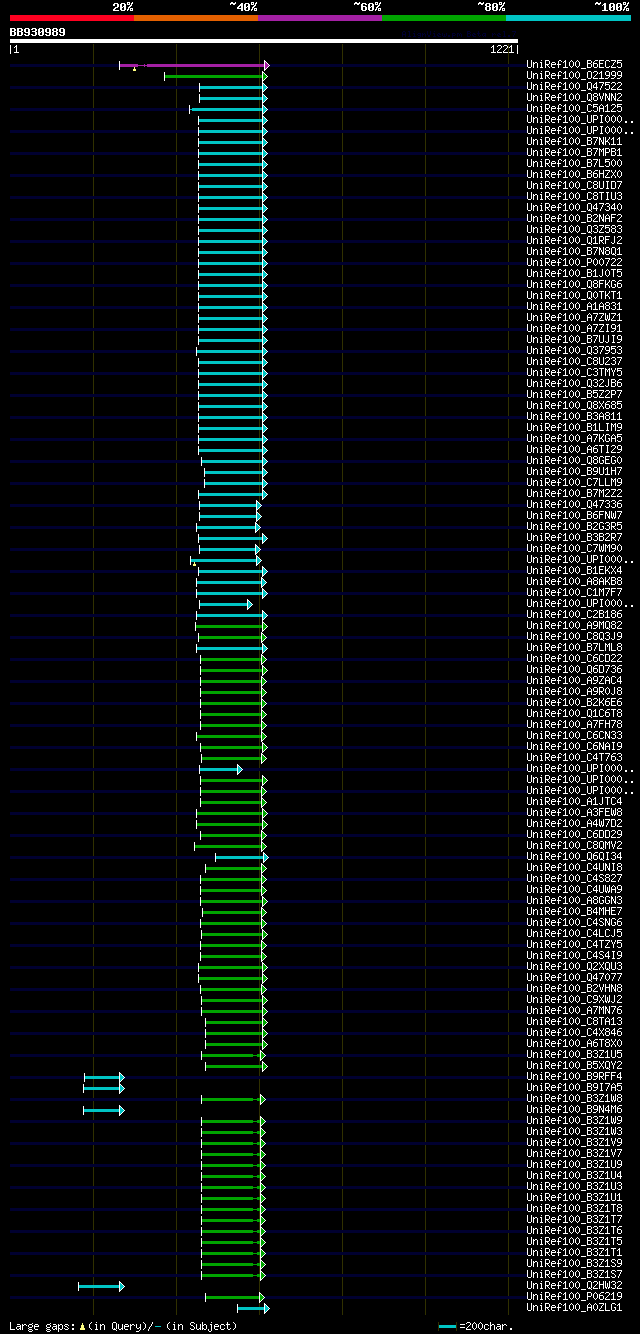The width and height of the screenshot is (640, 1334).
Task: Click the UniRef100_C2B186 label
Action: click(576, 614)
